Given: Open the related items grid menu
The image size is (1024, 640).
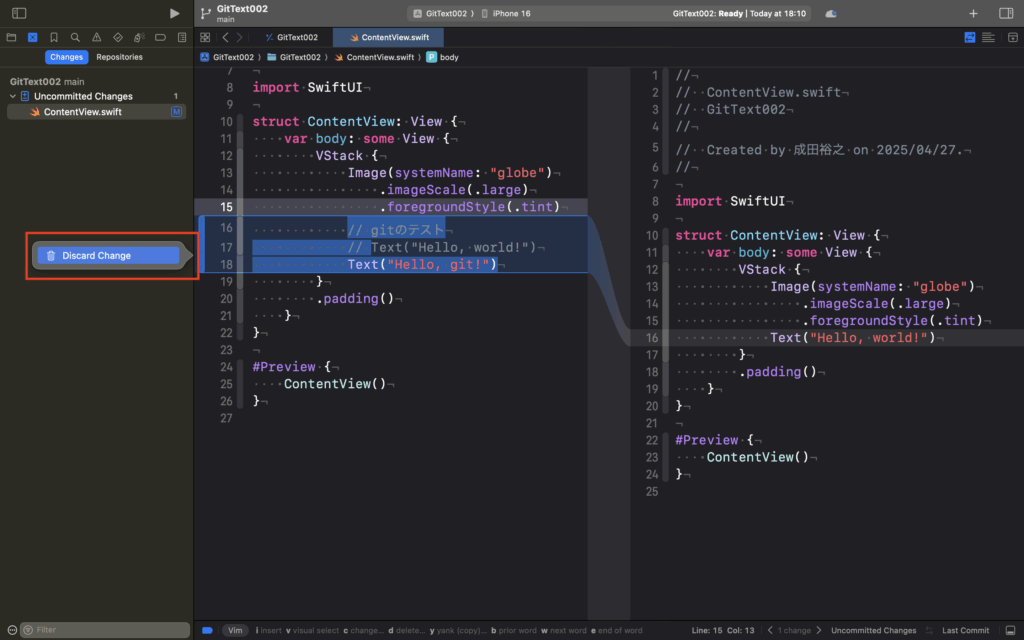Looking at the screenshot, I should click(205, 37).
